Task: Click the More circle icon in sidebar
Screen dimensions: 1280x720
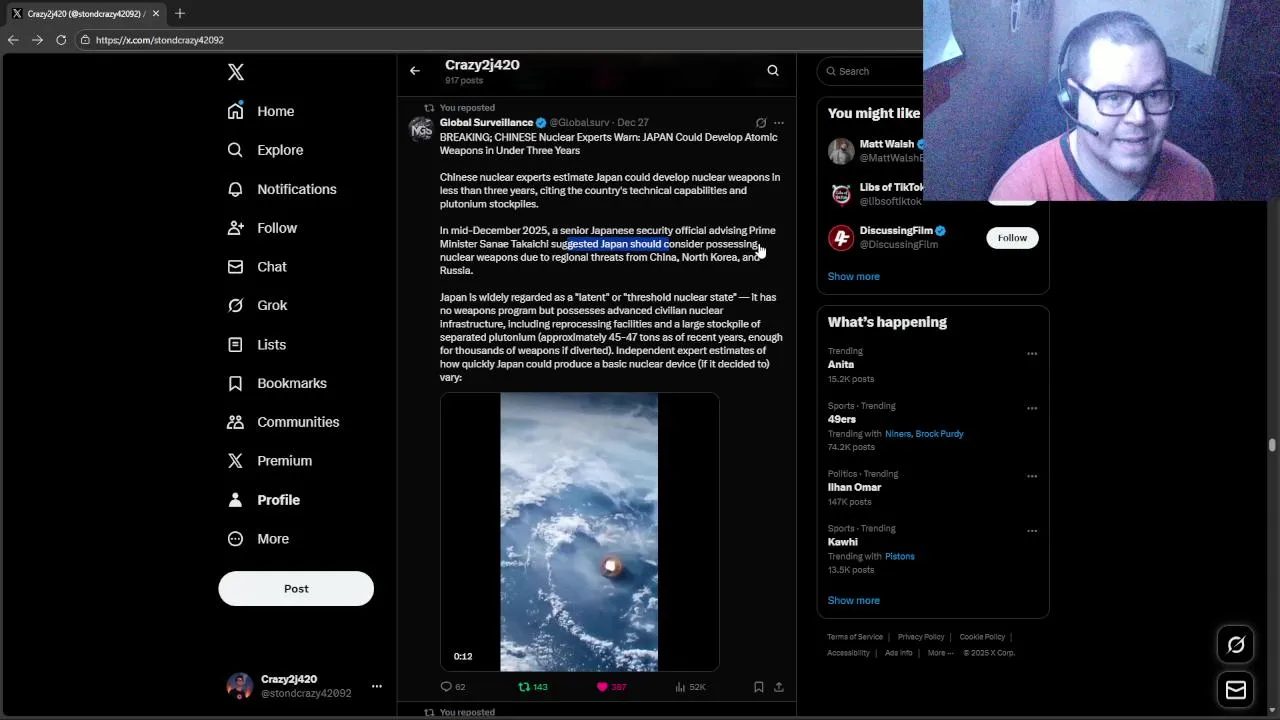Action: 235,539
